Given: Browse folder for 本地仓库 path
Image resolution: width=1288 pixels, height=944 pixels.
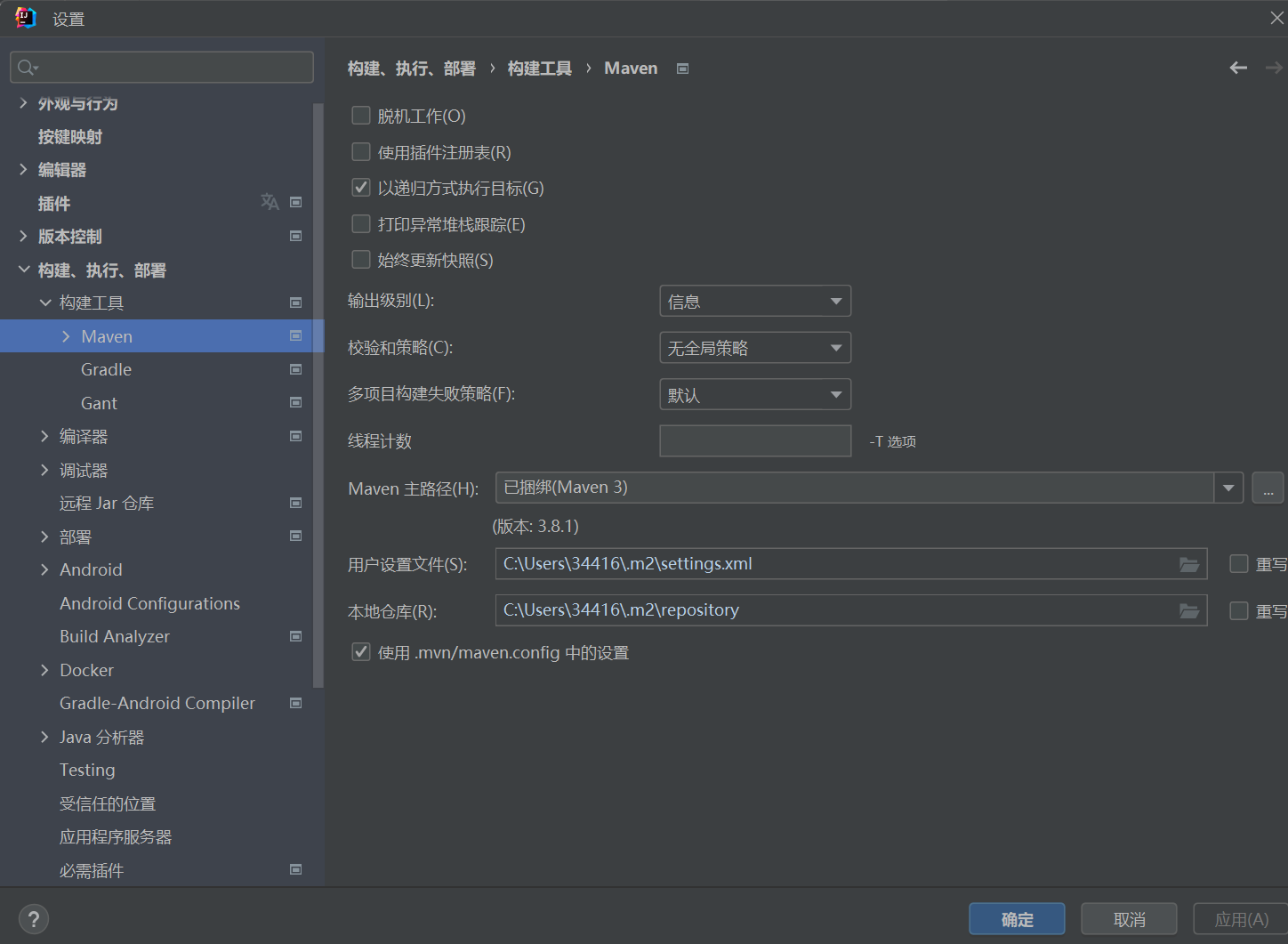Looking at the screenshot, I should [x=1189, y=610].
